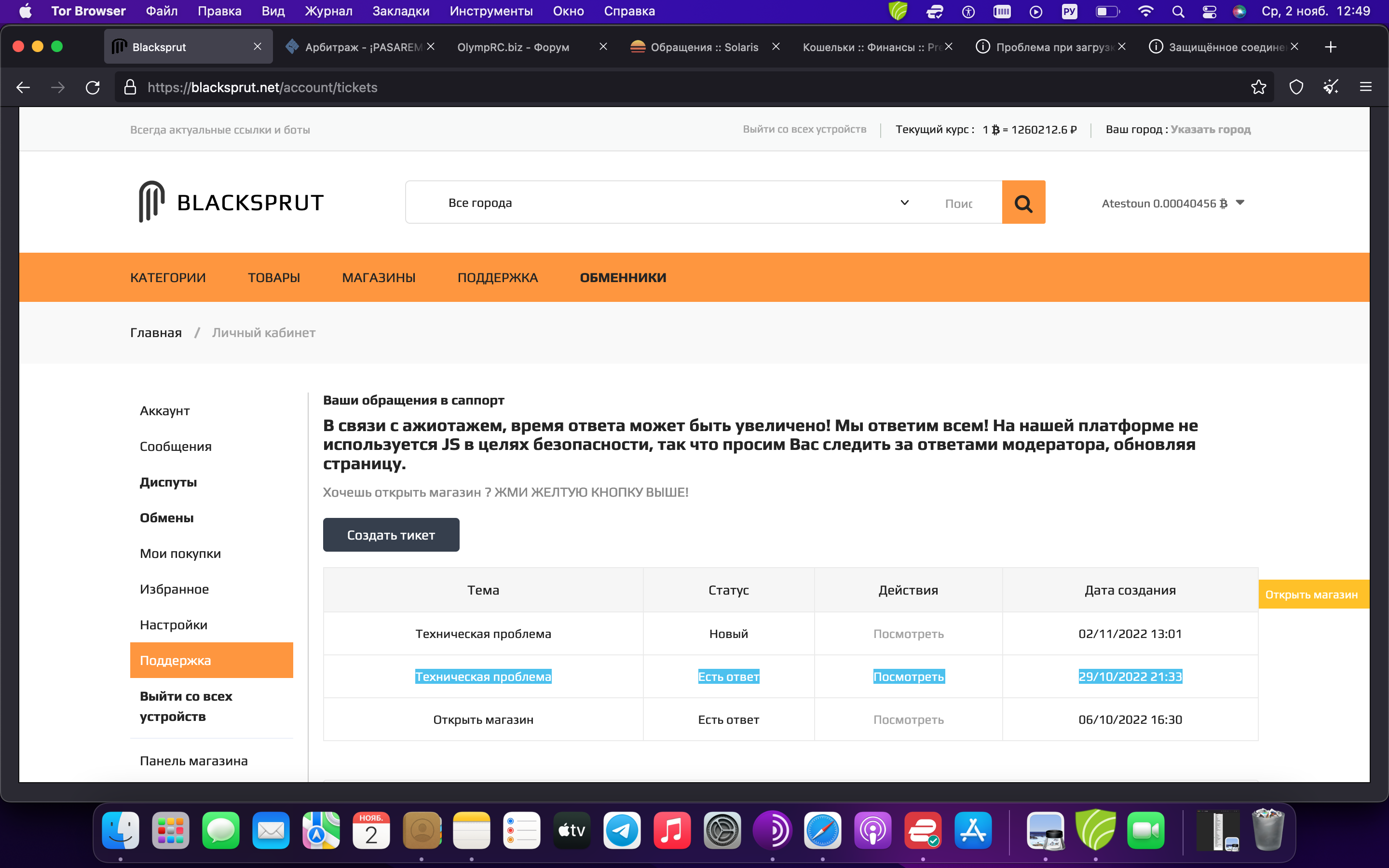
Task: Go back with the back arrow
Action: pos(23,87)
